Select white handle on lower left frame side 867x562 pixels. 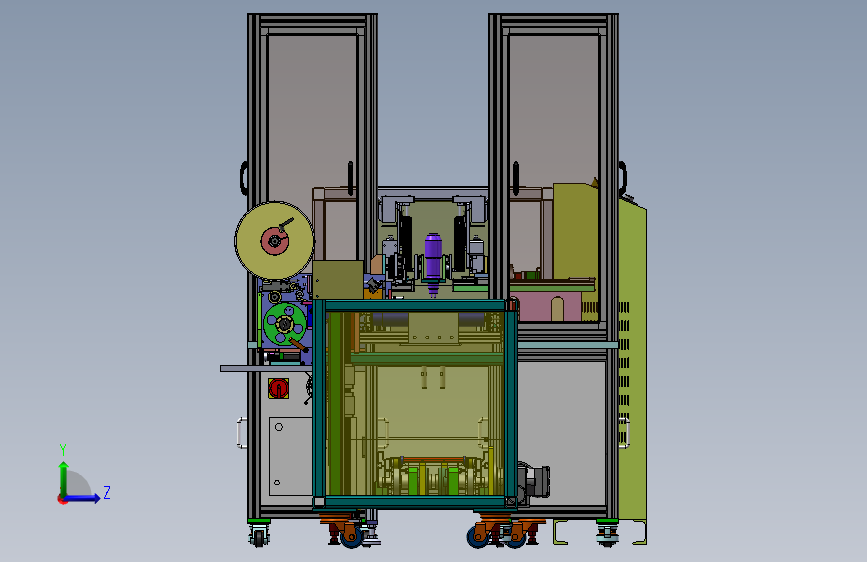point(242,433)
